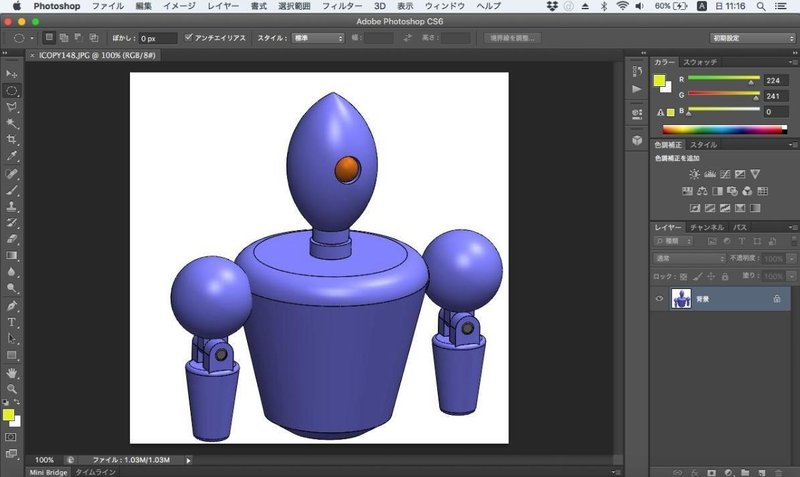Open the Color panel options menu
800x477 pixels.
792,62
